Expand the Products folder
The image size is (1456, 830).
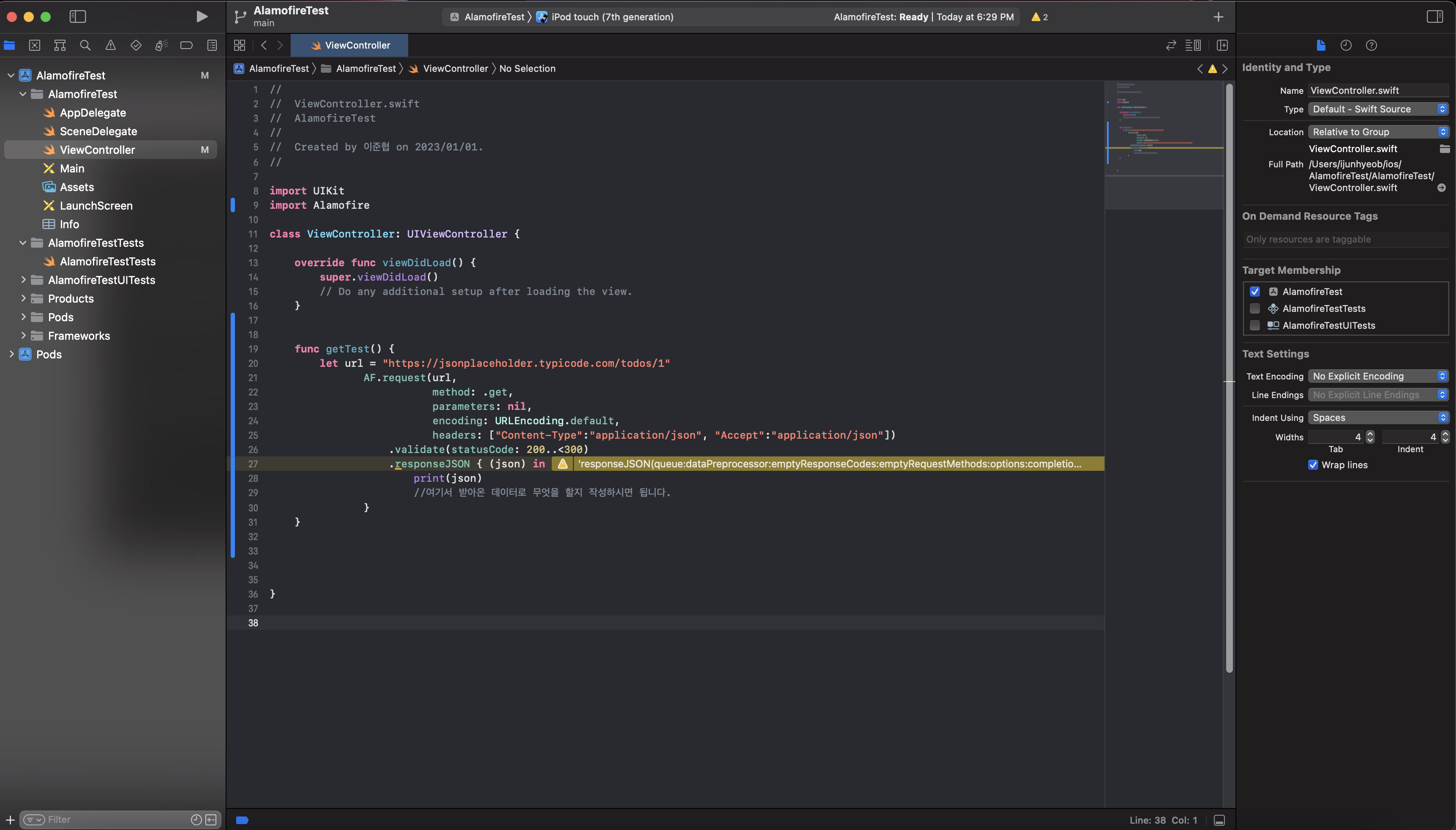pyautogui.click(x=23, y=298)
